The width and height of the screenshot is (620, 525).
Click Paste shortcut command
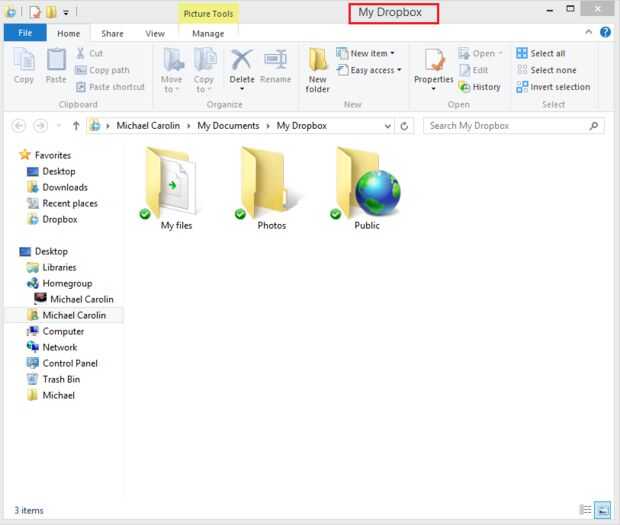110,87
